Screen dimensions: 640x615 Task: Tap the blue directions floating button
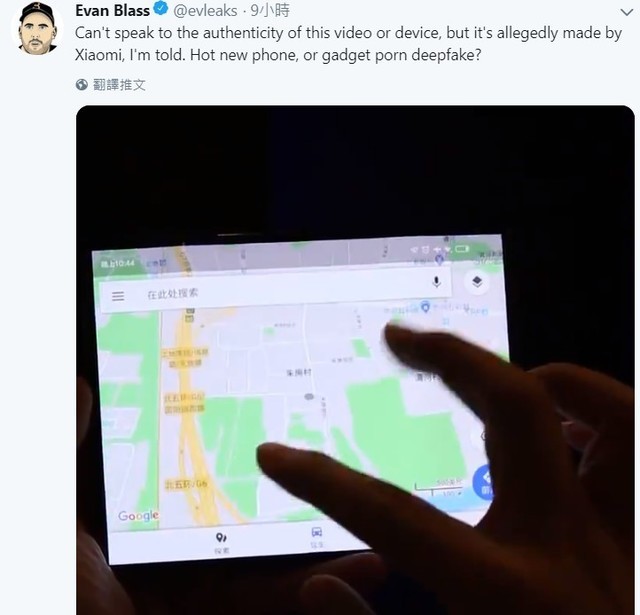point(484,483)
